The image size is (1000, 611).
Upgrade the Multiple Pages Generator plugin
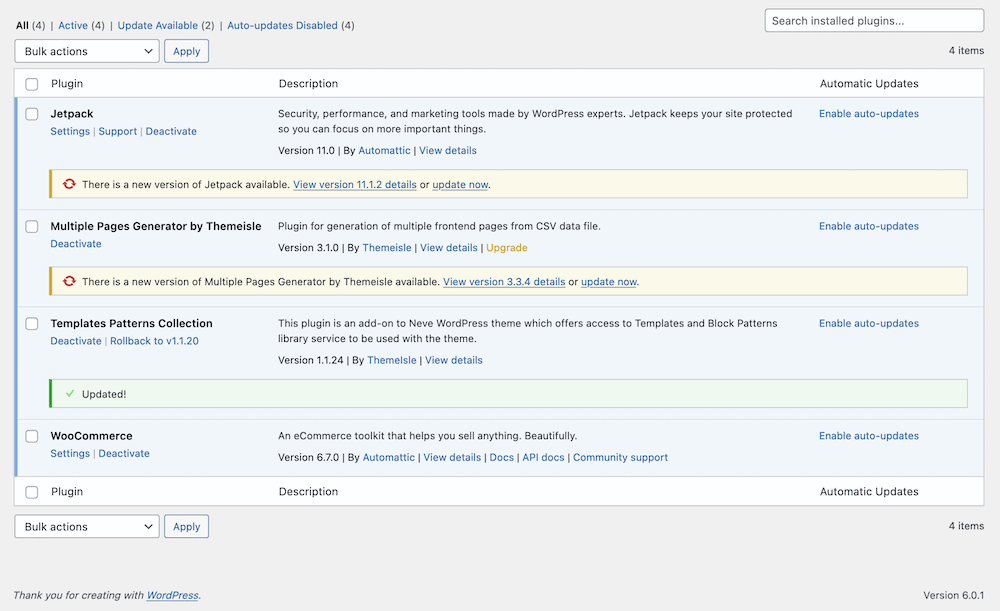click(506, 247)
